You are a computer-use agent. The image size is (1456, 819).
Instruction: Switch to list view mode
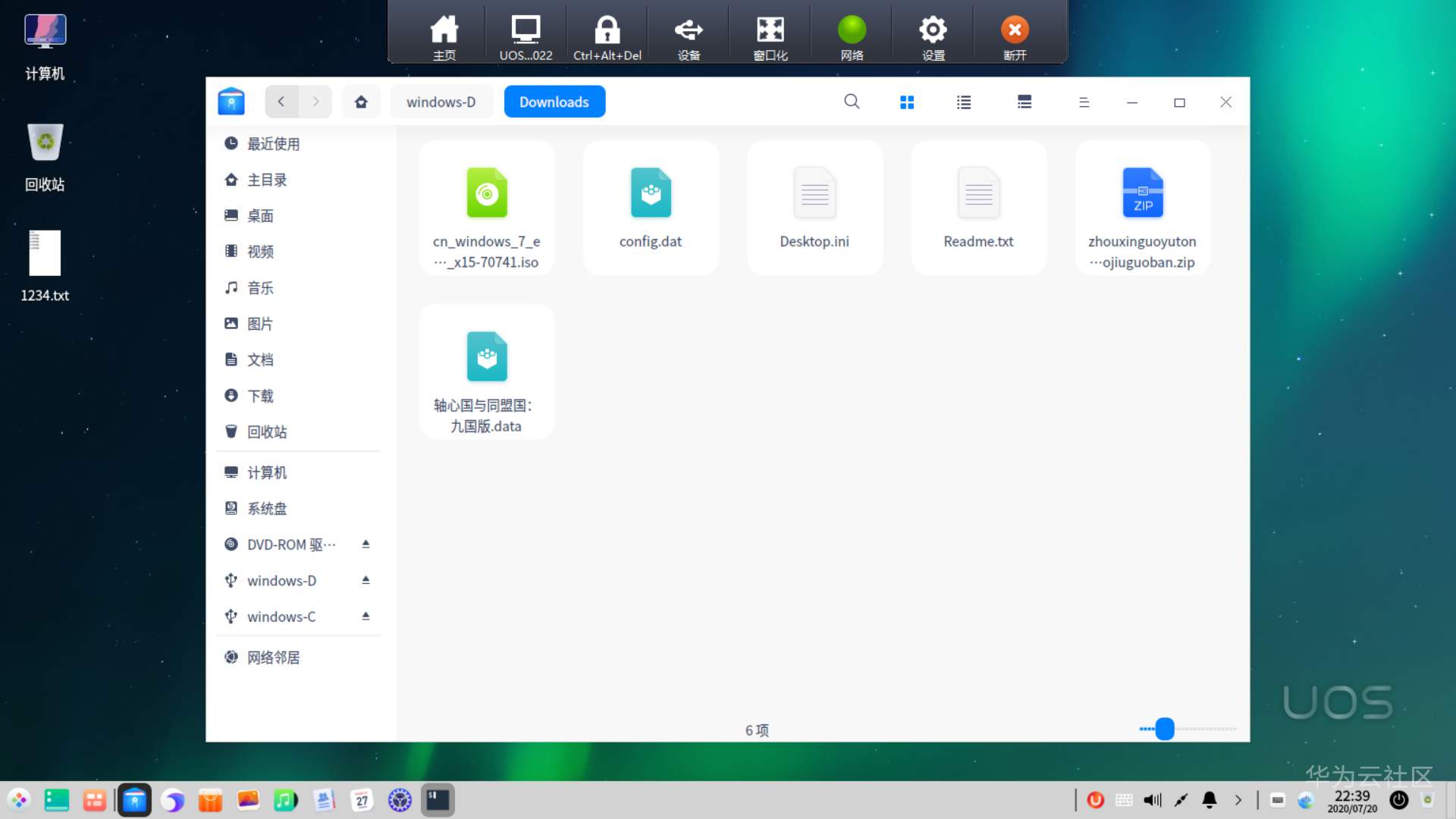pos(964,102)
